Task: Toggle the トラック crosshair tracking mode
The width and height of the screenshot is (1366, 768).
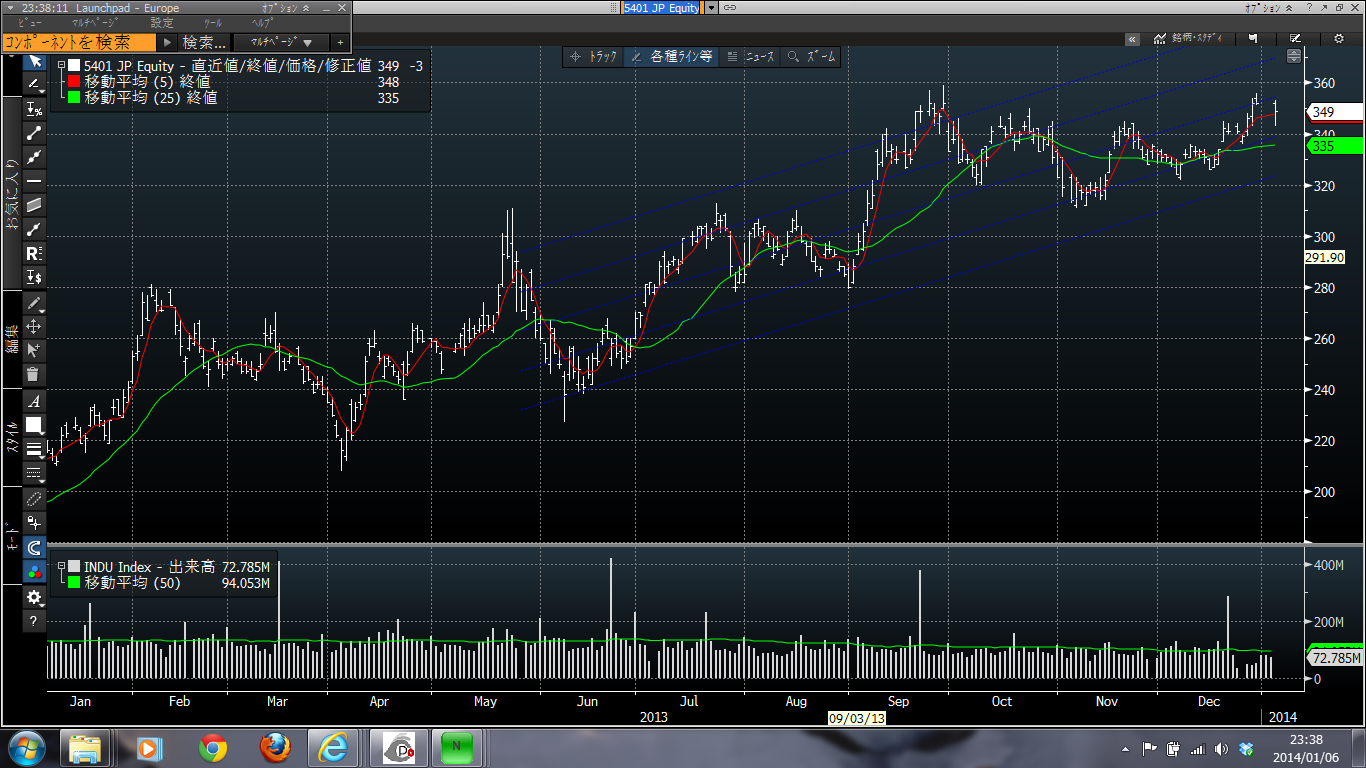Action: coord(593,57)
